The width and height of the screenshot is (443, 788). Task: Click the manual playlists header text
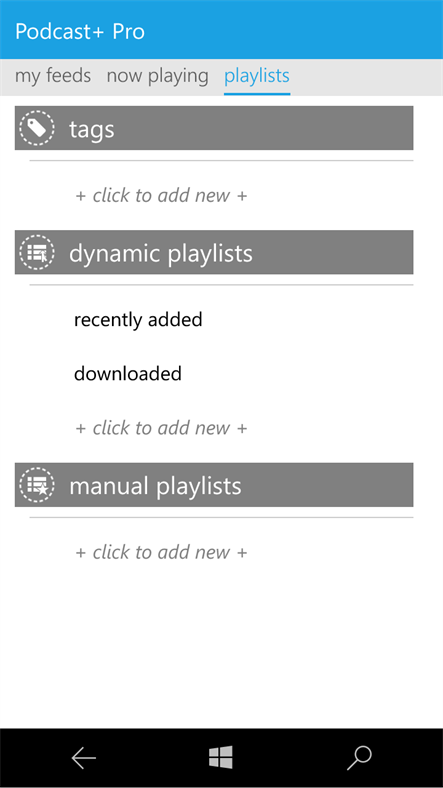click(155, 486)
